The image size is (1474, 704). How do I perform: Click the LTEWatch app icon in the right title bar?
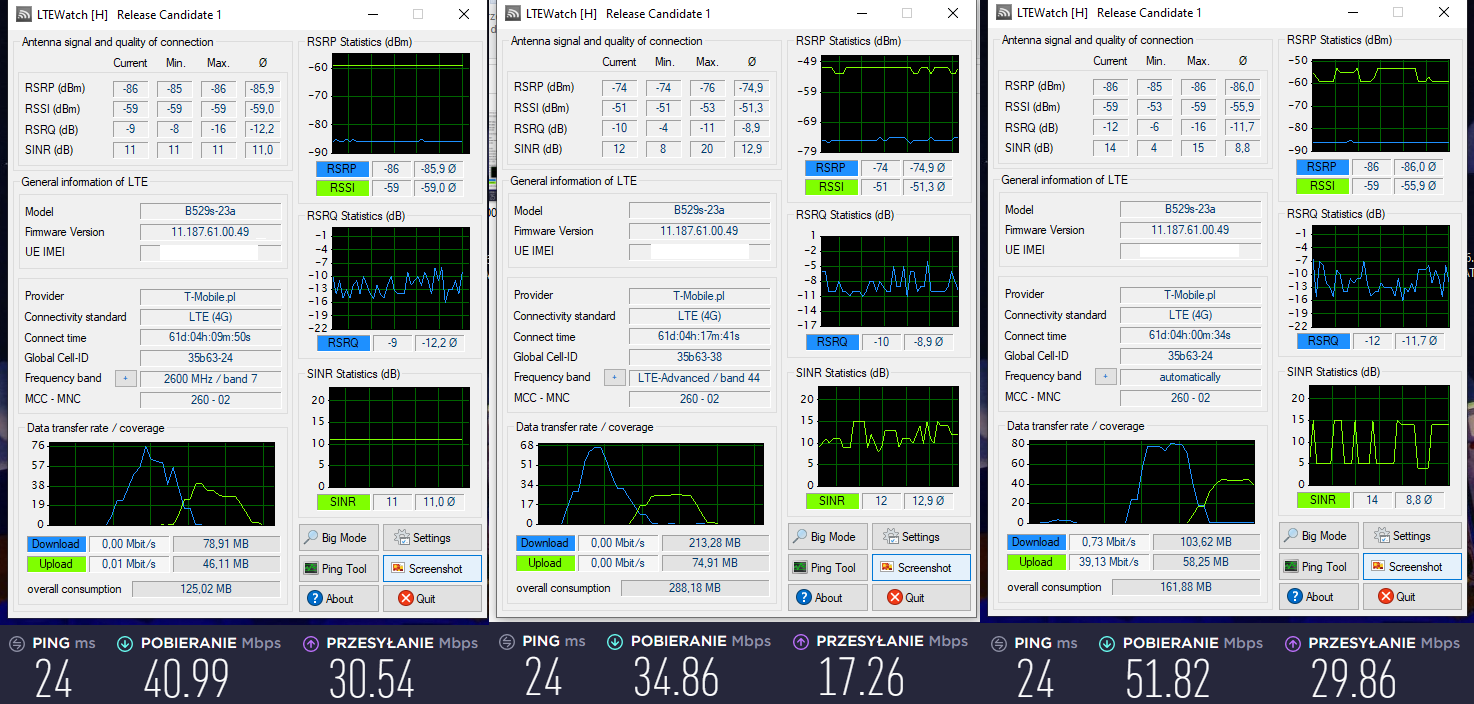point(1004,13)
